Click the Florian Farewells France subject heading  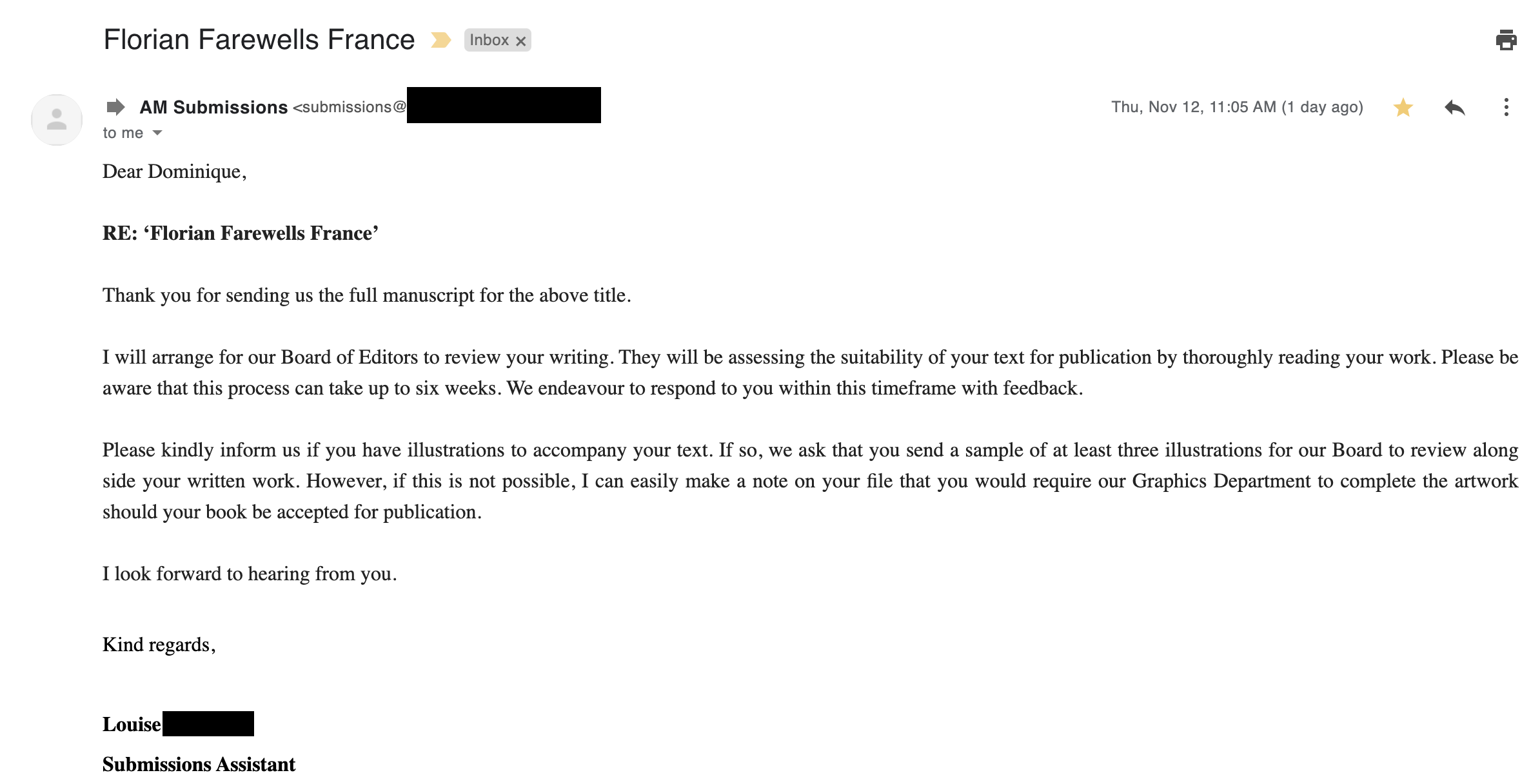click(x=259, y=40)
